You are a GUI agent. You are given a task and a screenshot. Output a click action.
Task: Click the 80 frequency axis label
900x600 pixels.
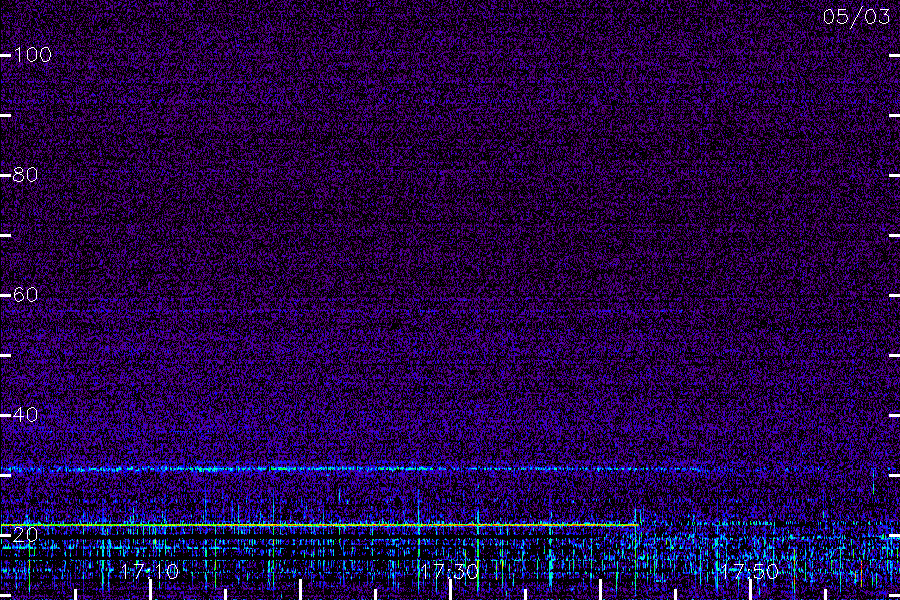25,175
